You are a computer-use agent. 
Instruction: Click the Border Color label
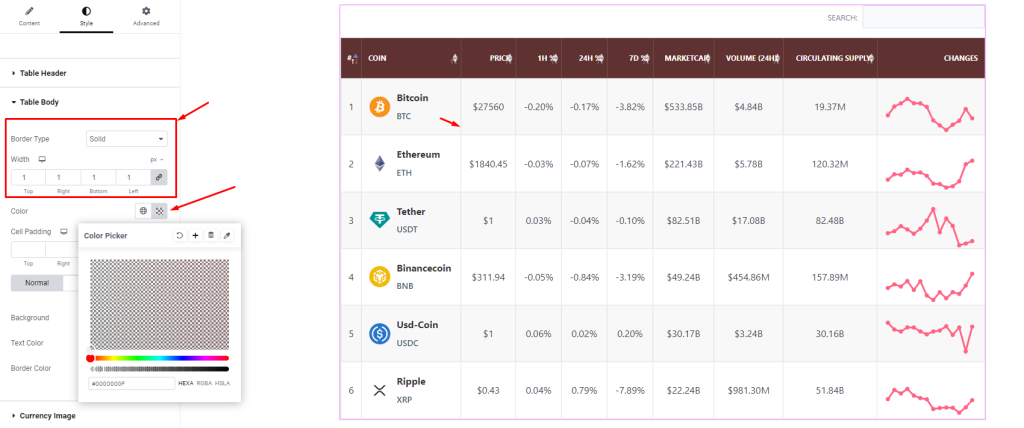[31, 368]
